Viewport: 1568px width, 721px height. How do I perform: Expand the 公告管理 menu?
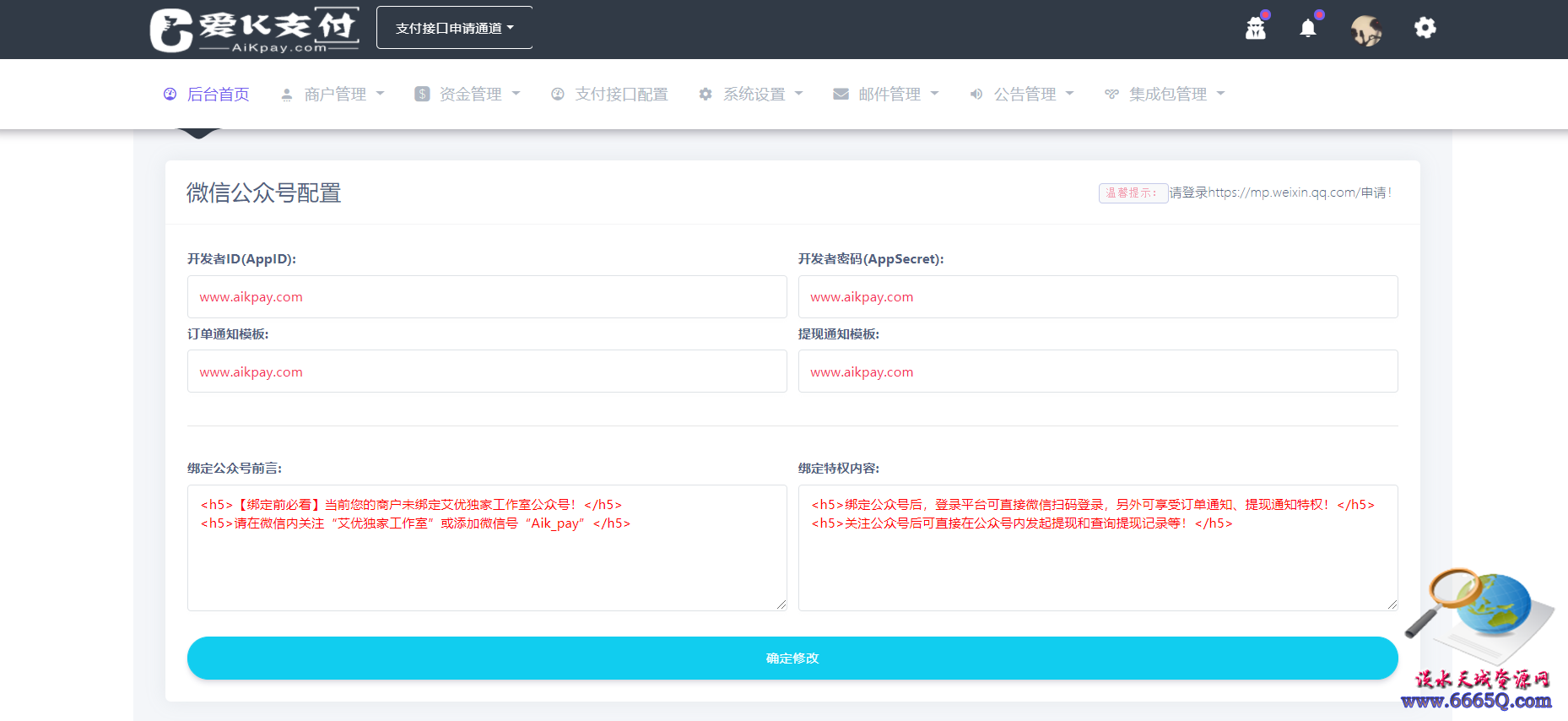pos(1022,94)
